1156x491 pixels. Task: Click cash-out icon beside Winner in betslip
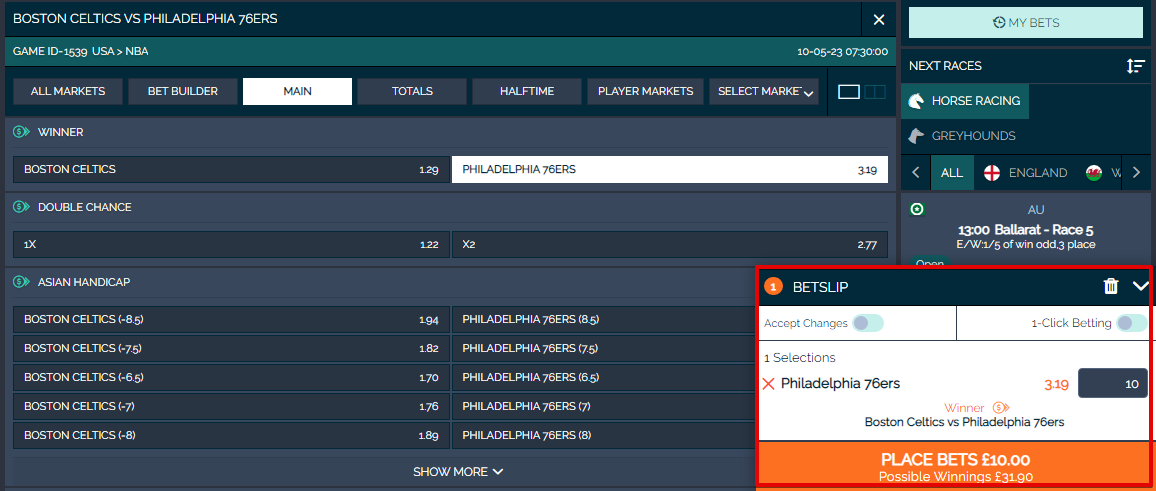[1000, 408]
